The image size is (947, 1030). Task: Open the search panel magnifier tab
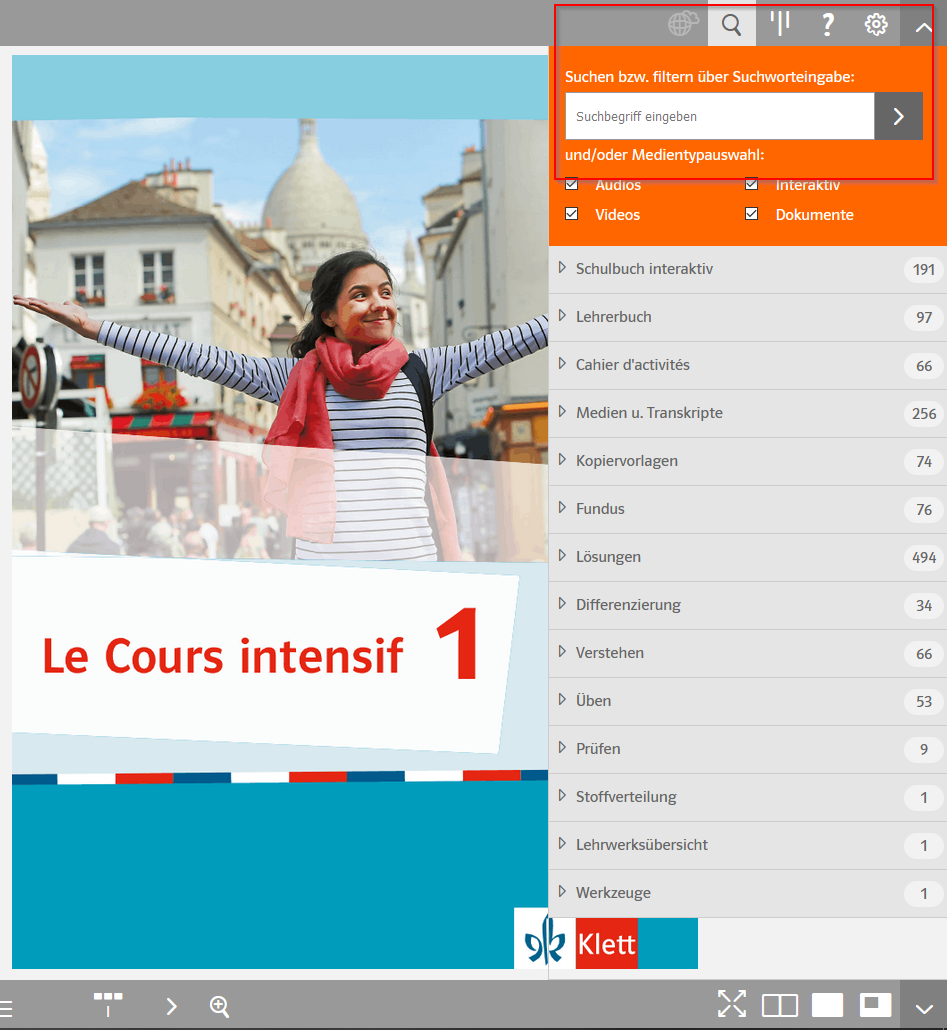[x=732, y=24]
